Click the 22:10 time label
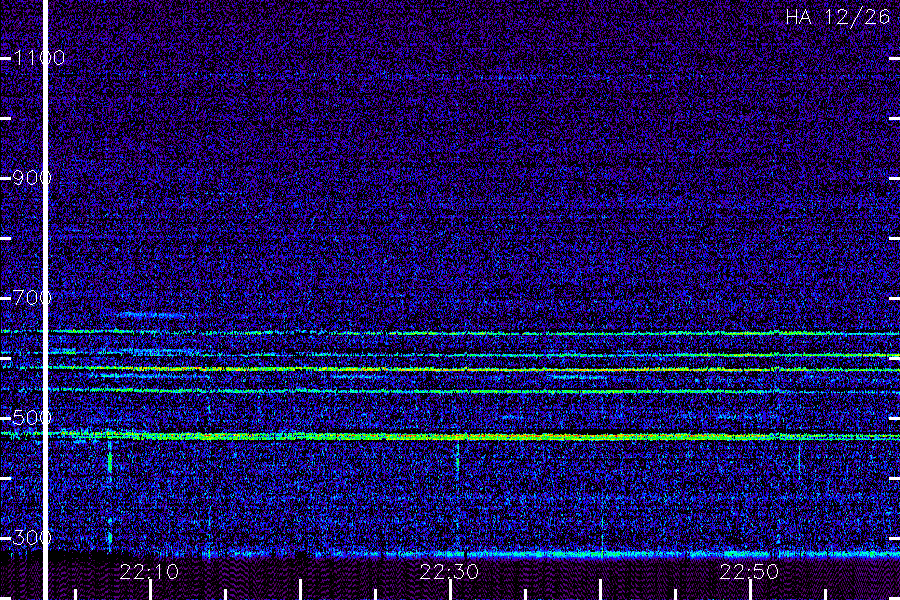 (149, 572)
